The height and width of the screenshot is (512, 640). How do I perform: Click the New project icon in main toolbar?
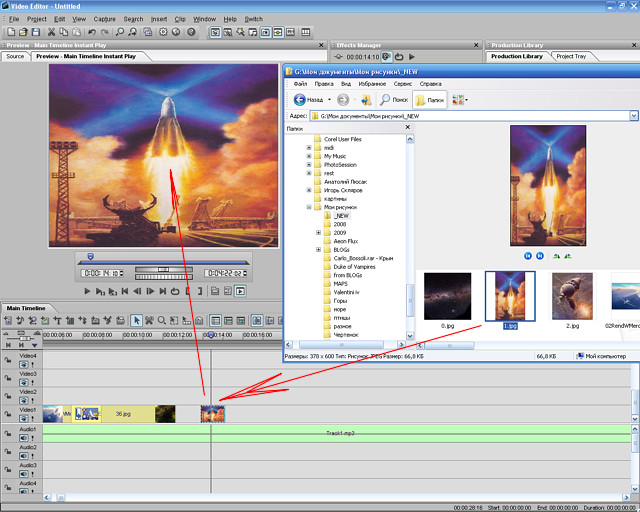(11, 32)
